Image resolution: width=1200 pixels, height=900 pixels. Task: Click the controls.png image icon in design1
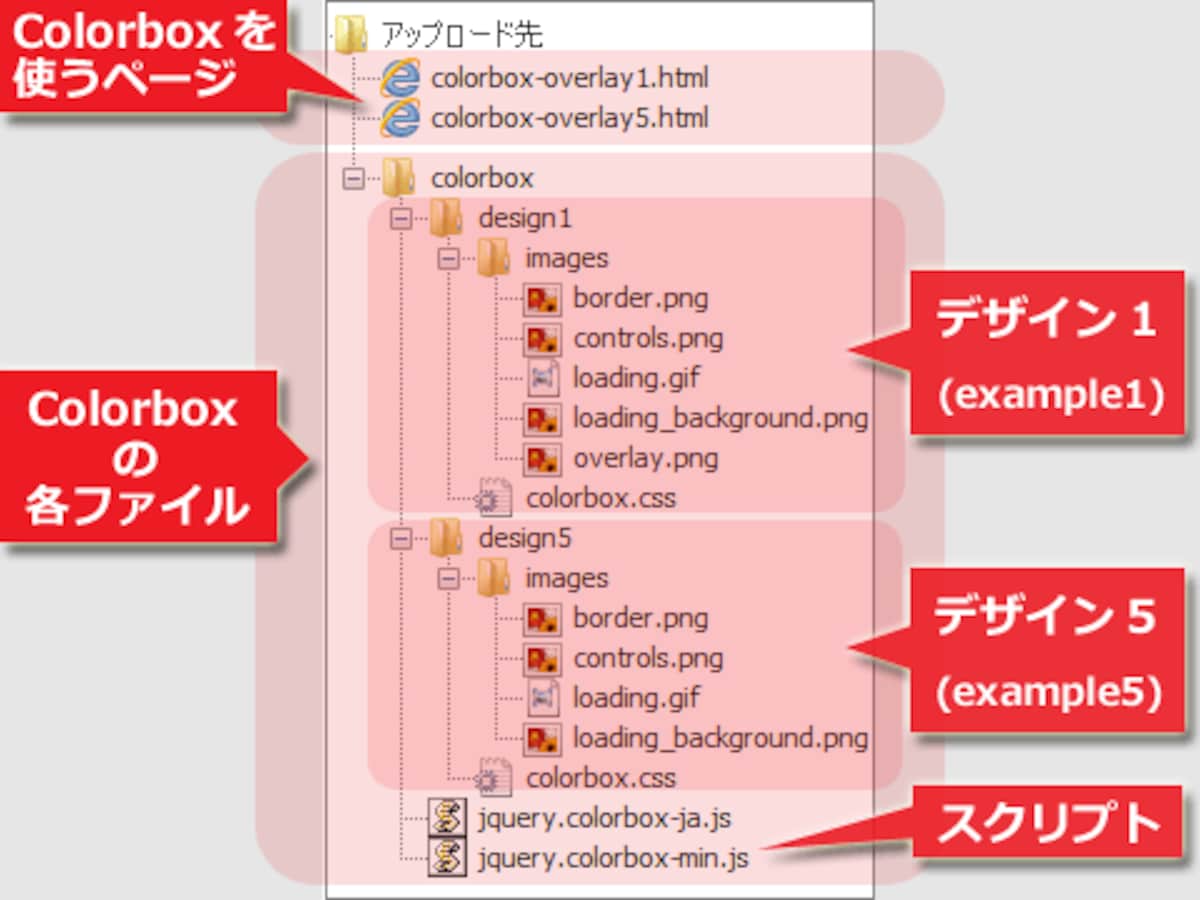coord(541,338)
